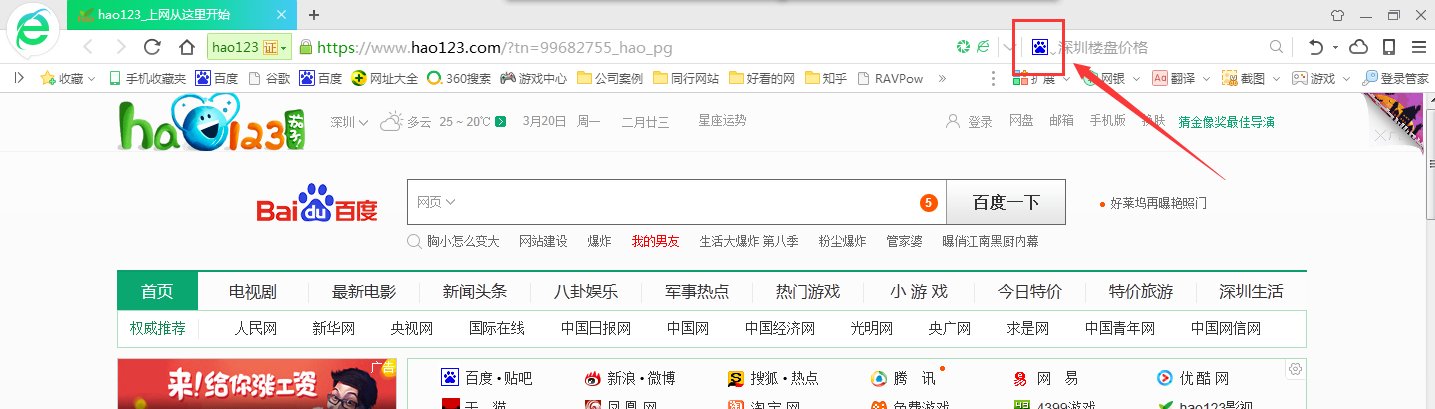This screenshot has height=409, width=1435.
Task: Open the 公司案例 bookmark folder
Action: coord(610,78)
